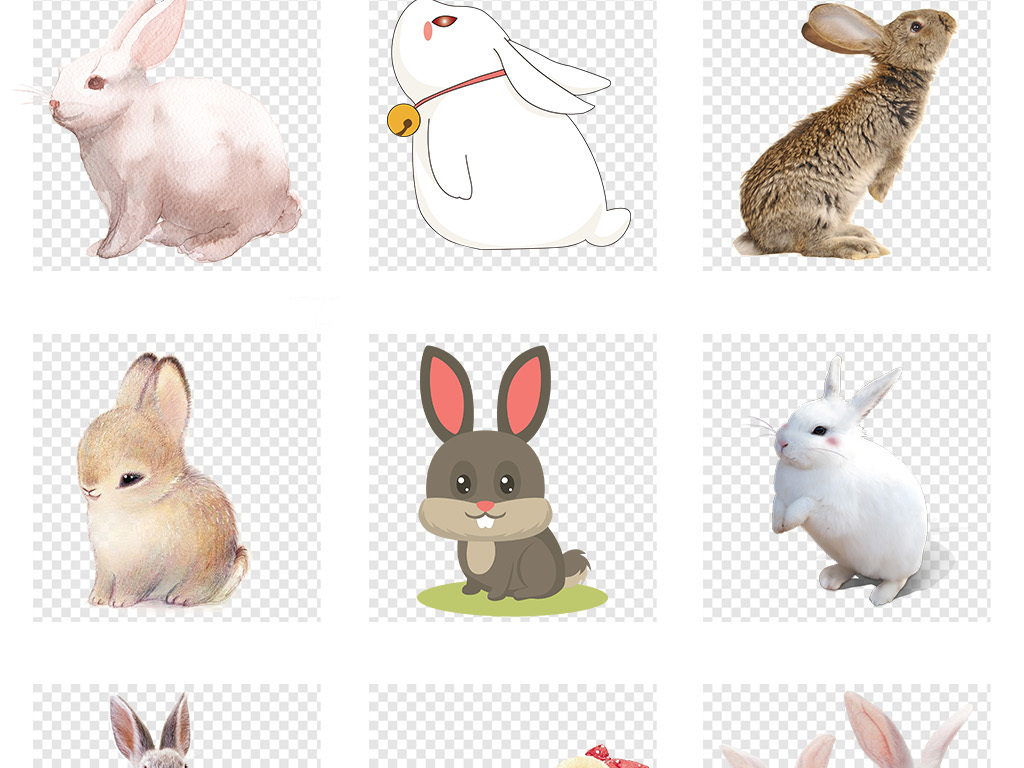Open the cartoon white rabbit with bell

point(513,134)
